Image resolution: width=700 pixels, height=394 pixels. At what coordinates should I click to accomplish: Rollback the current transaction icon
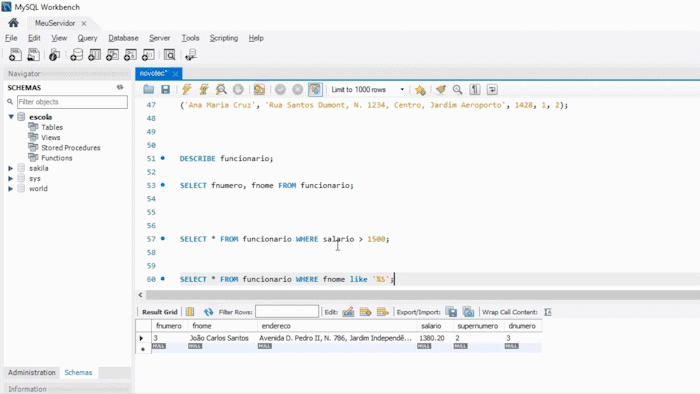click(x=297, y=89)
